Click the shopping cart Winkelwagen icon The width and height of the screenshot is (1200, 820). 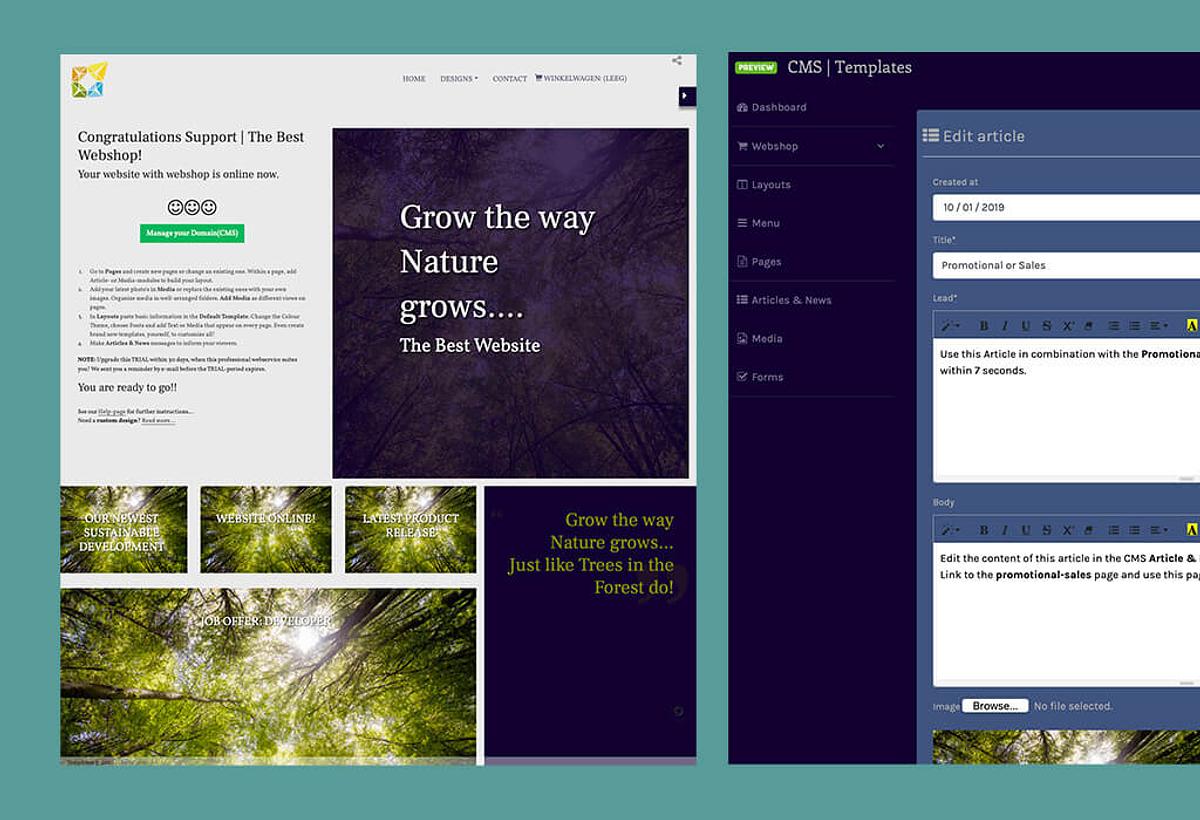(539, 78)
